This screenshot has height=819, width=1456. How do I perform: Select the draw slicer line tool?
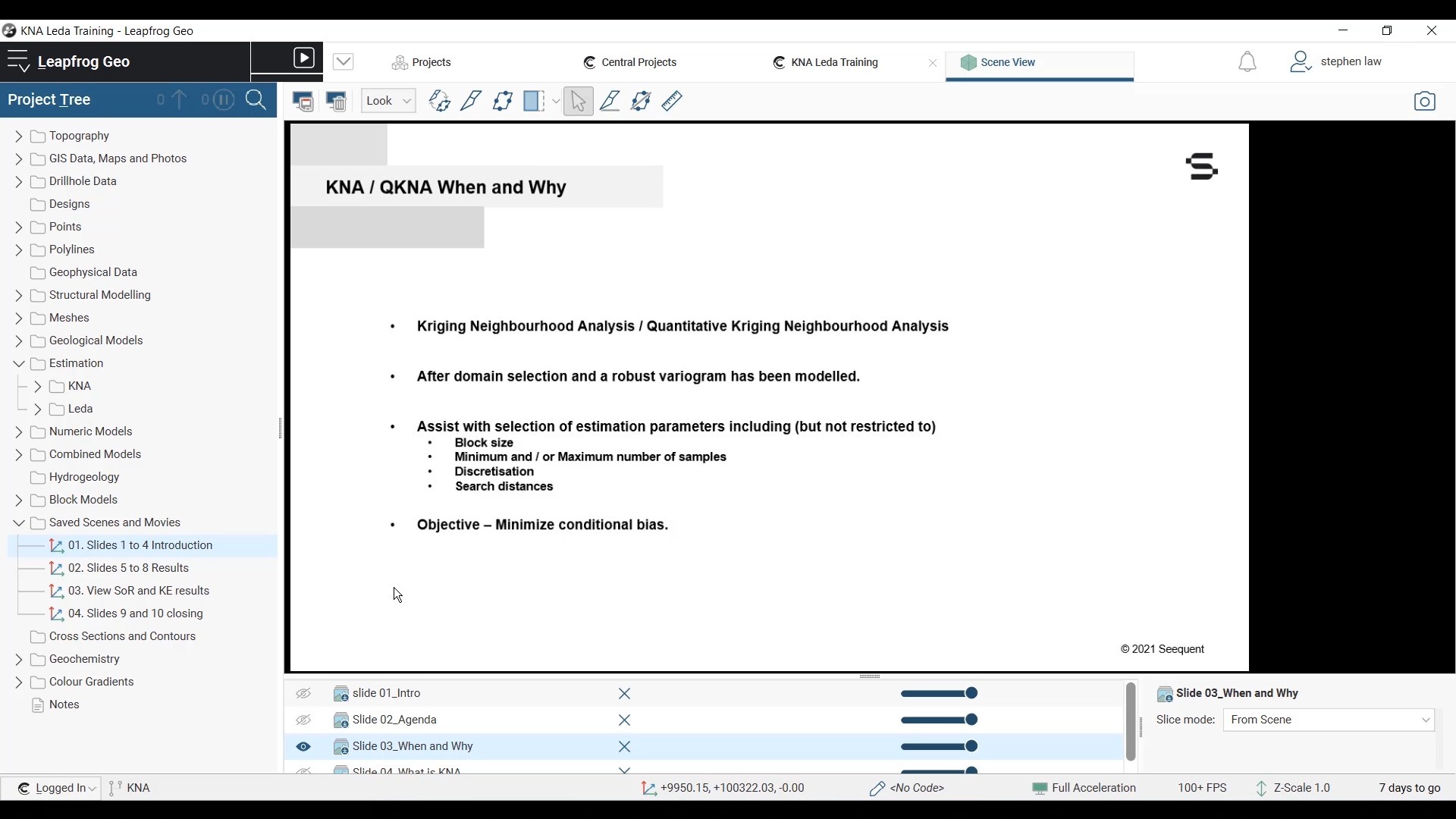point(471,101)
